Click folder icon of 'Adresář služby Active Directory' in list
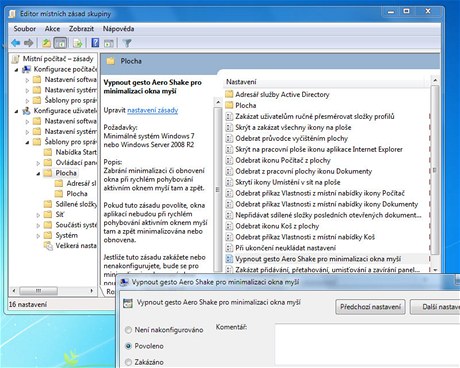This screenshot has width=460, height=368. (229, 94)
